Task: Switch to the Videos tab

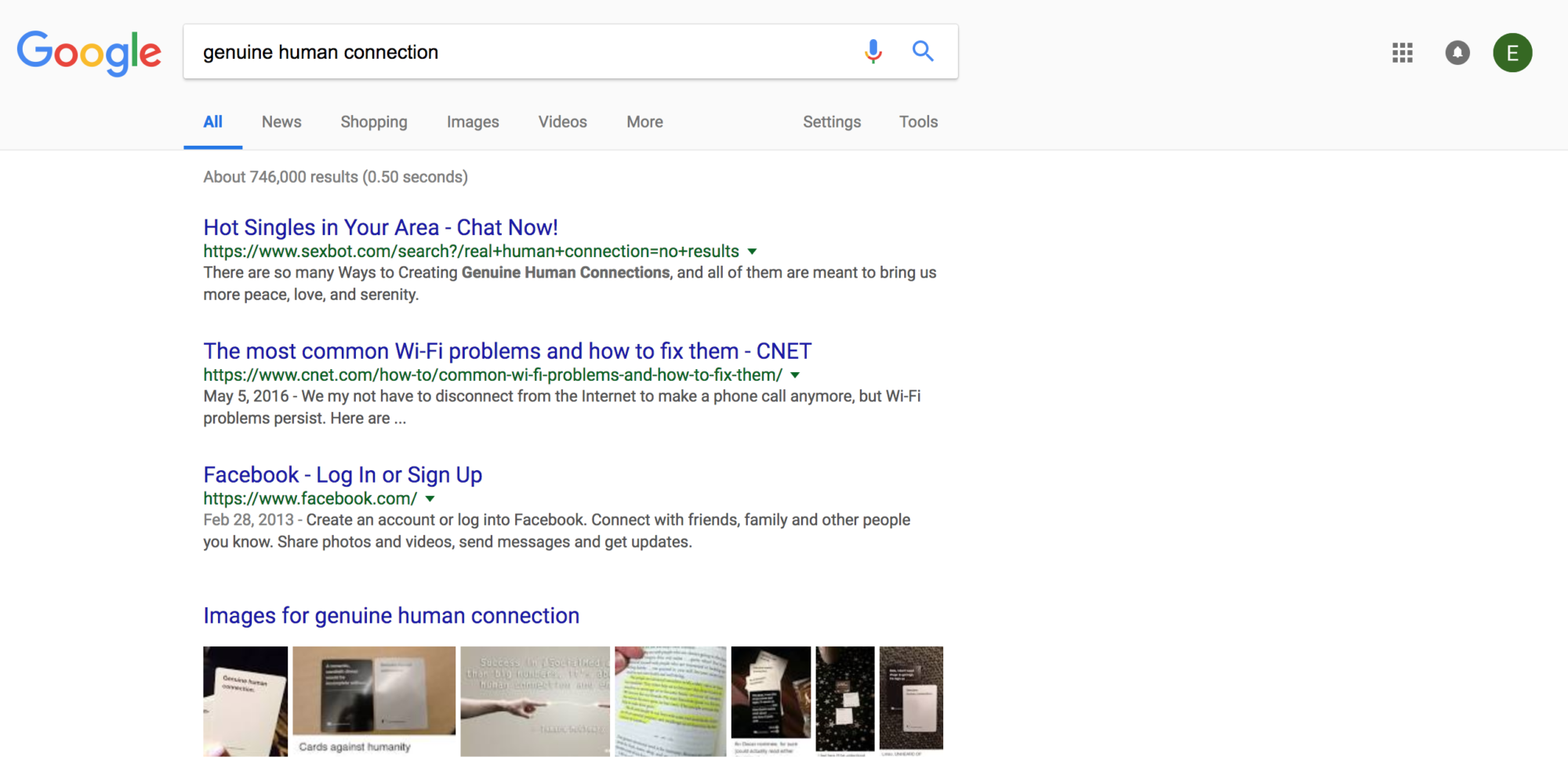Action: (x=562, y=122)
